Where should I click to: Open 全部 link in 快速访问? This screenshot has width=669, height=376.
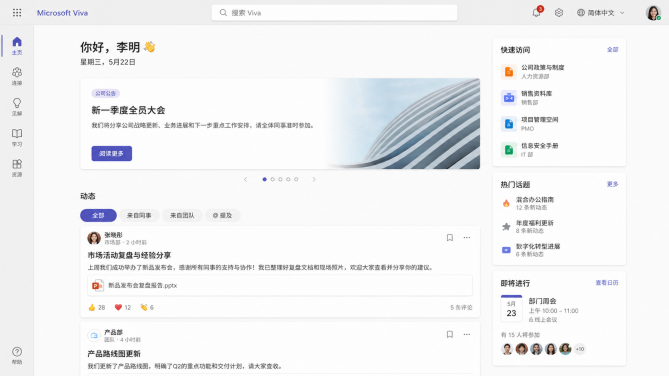click(x=613, y=50)
